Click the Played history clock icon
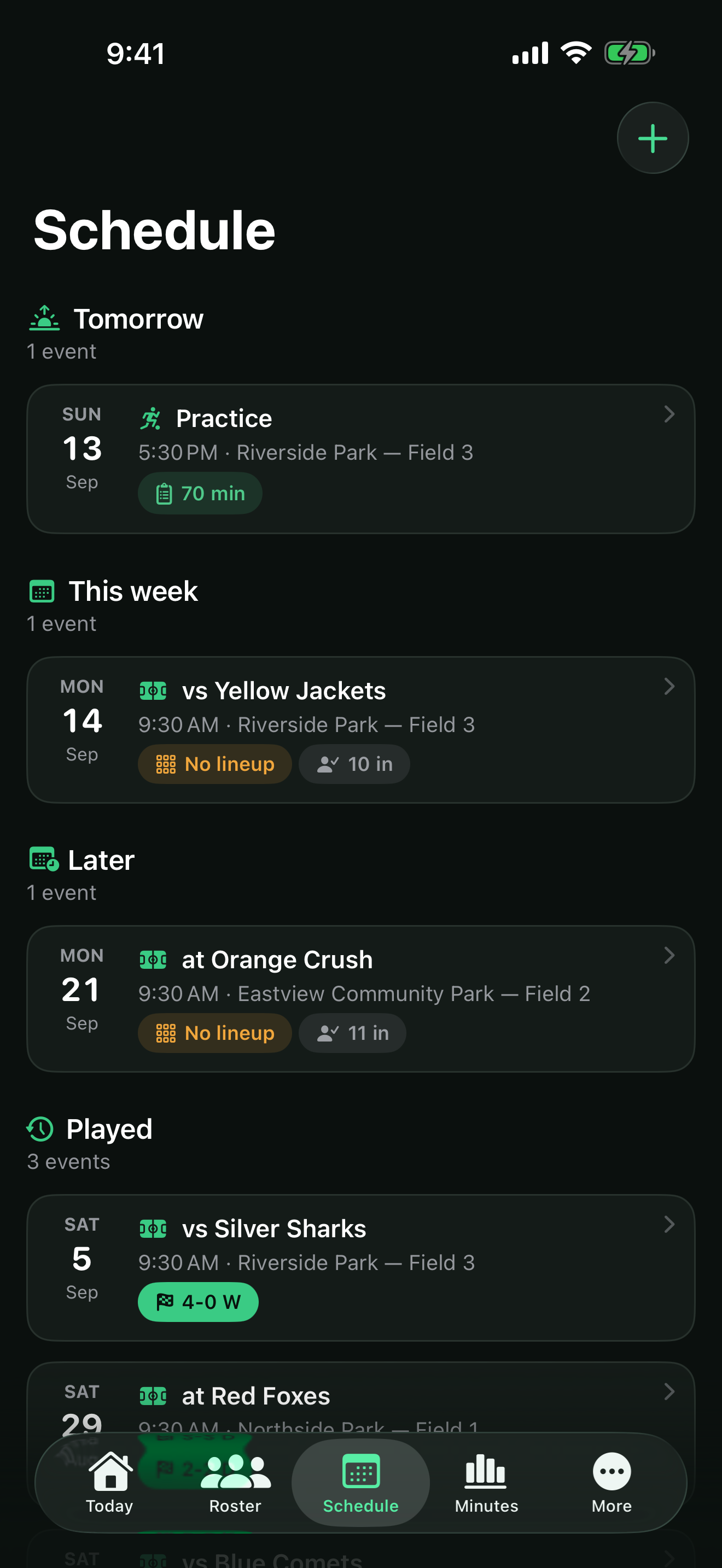Viewport: 722px width, 1568px height. pos(41,1128)
